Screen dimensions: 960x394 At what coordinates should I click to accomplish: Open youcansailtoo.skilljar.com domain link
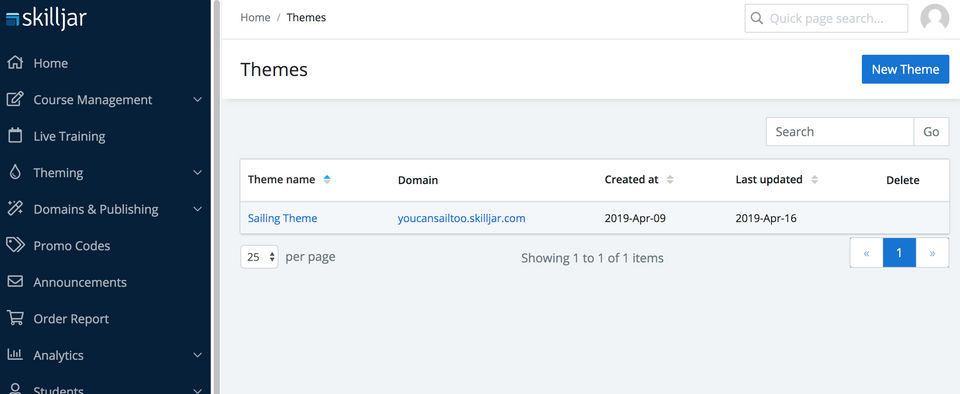pos(462,218)
